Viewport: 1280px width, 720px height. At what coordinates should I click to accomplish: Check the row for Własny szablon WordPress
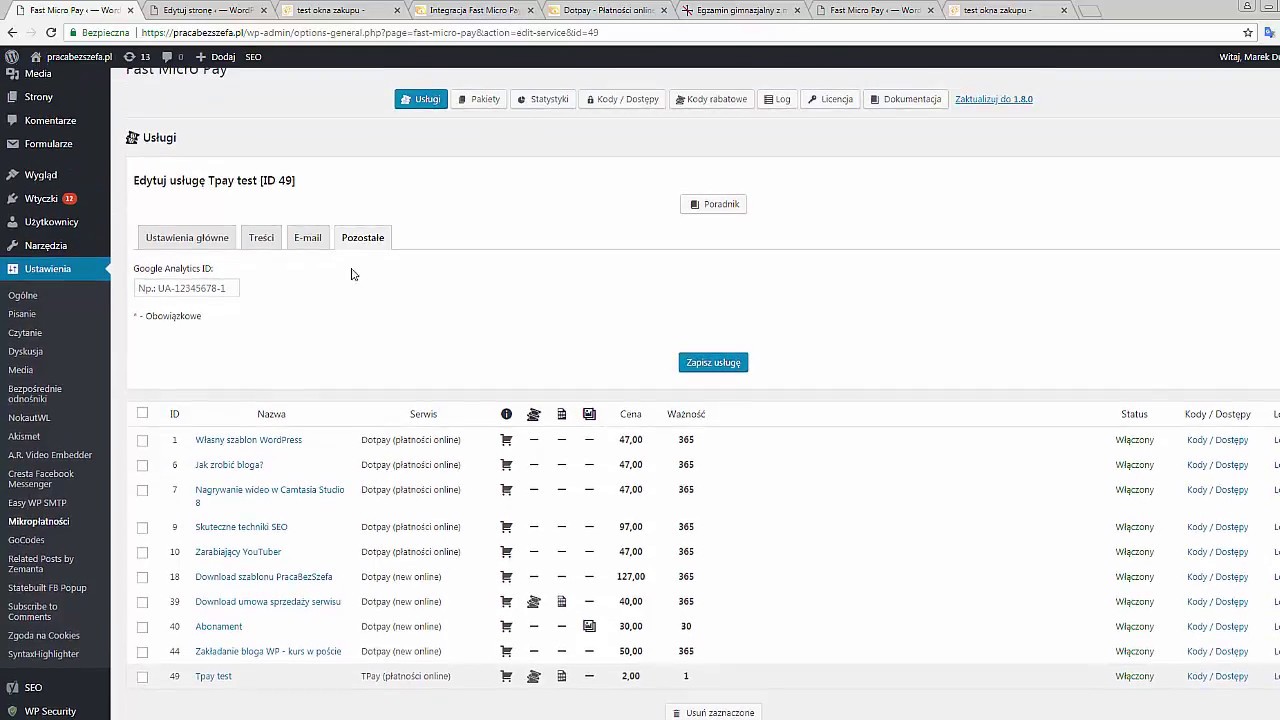pos(142,440)
